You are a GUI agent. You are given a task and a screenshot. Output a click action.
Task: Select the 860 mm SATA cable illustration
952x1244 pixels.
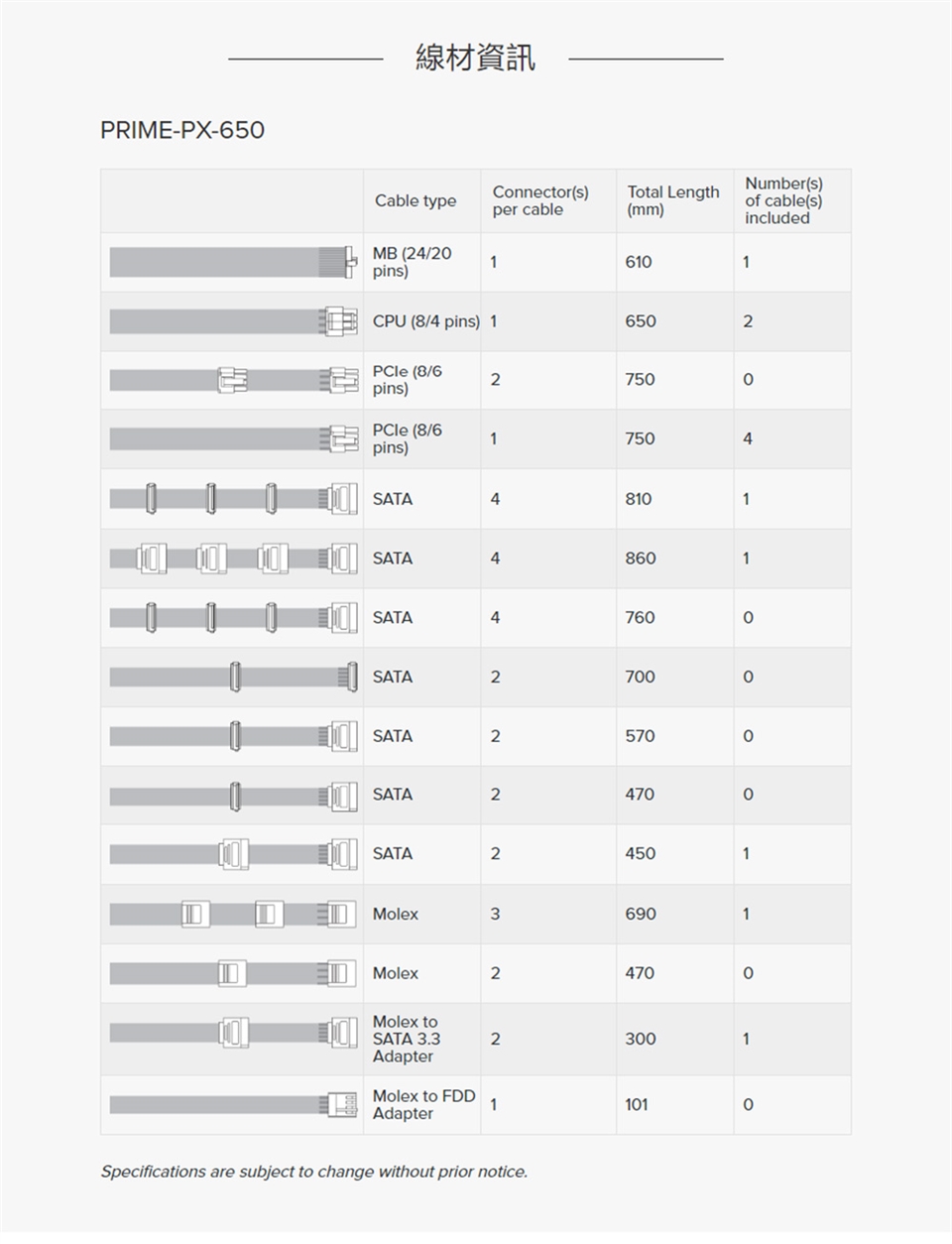pyautogui.click(x=232, y=559)
